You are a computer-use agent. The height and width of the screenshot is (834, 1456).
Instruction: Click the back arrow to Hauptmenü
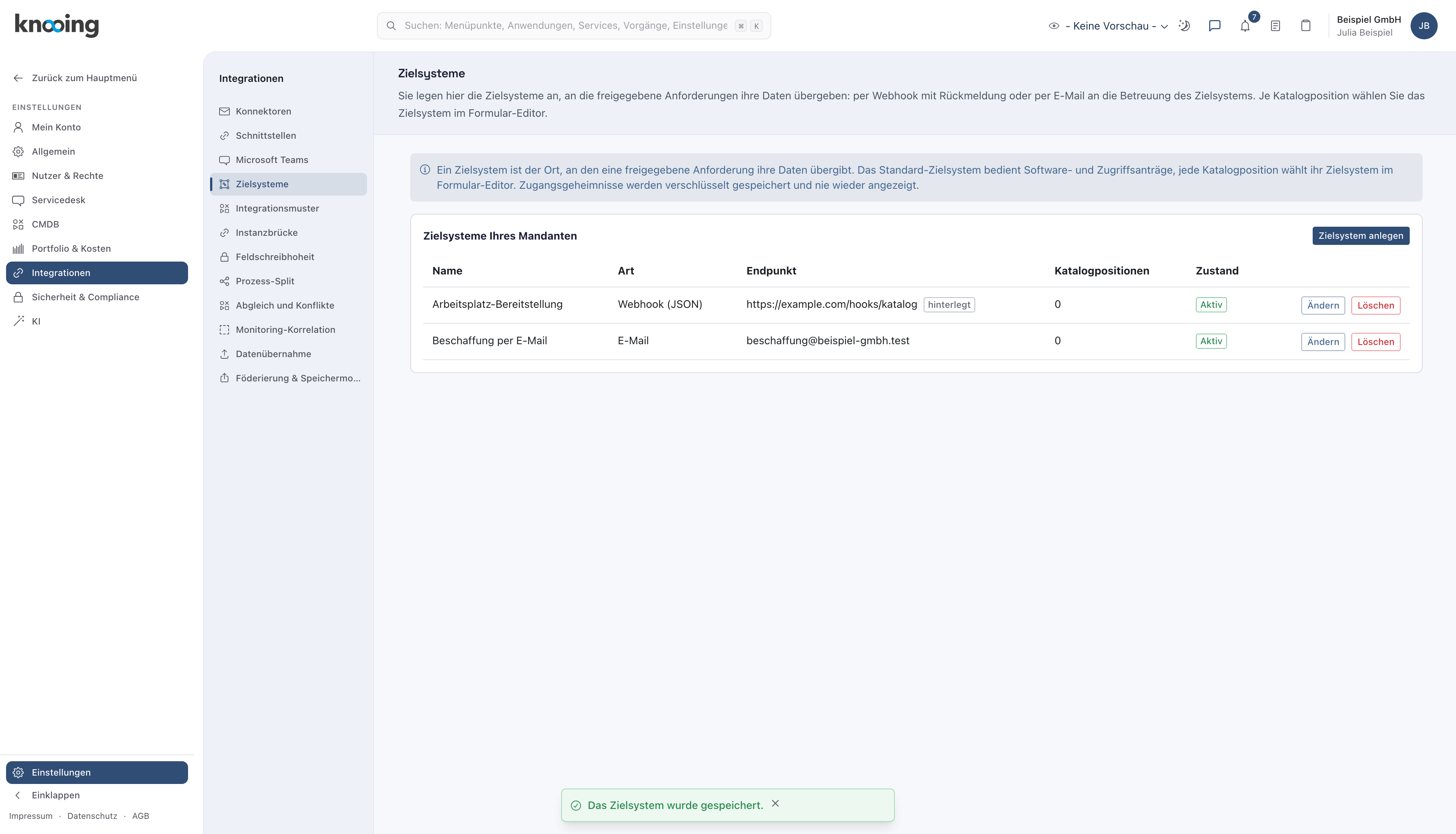point(18,78)
